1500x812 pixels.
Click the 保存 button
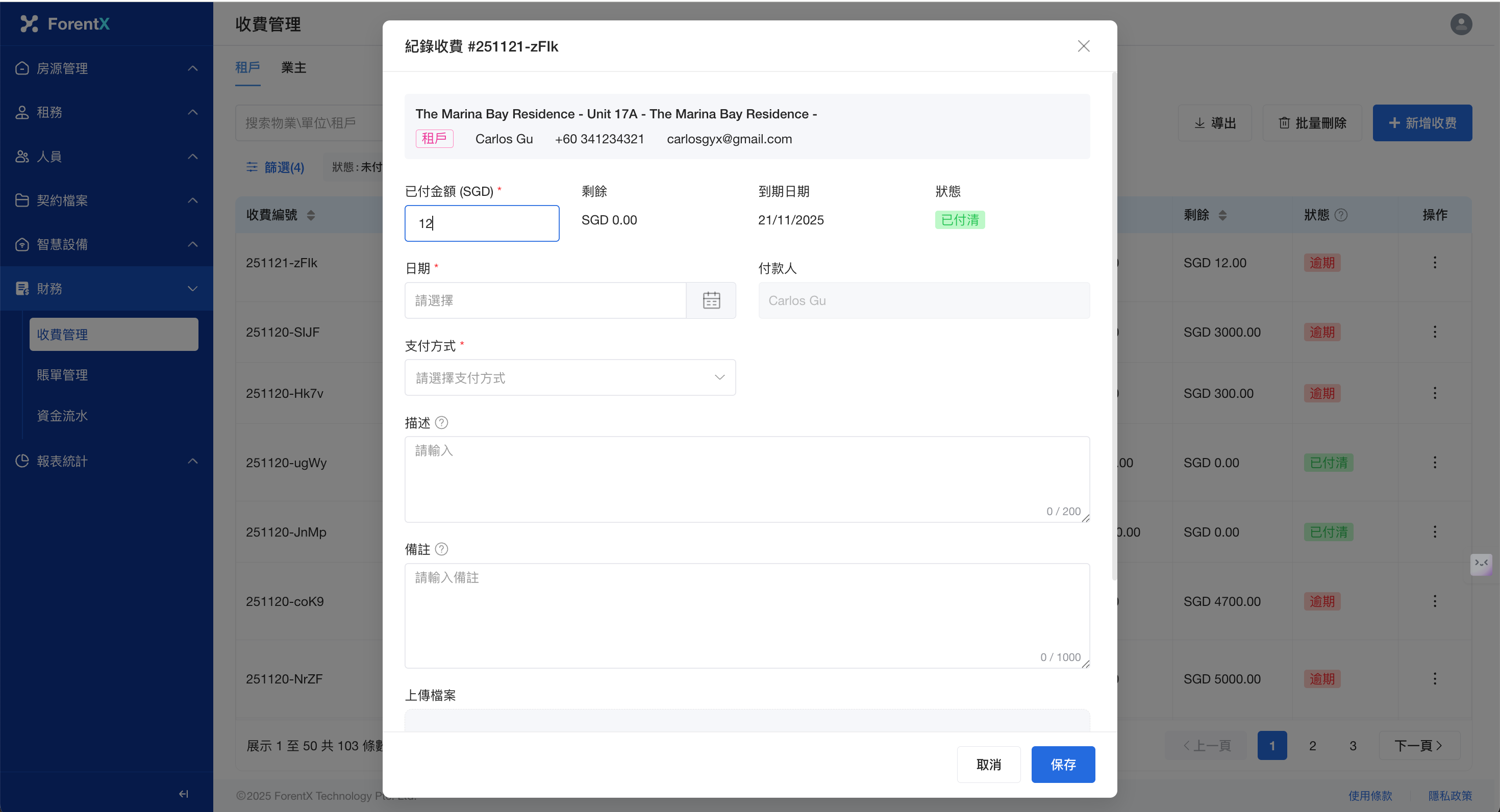point(1063,764)
